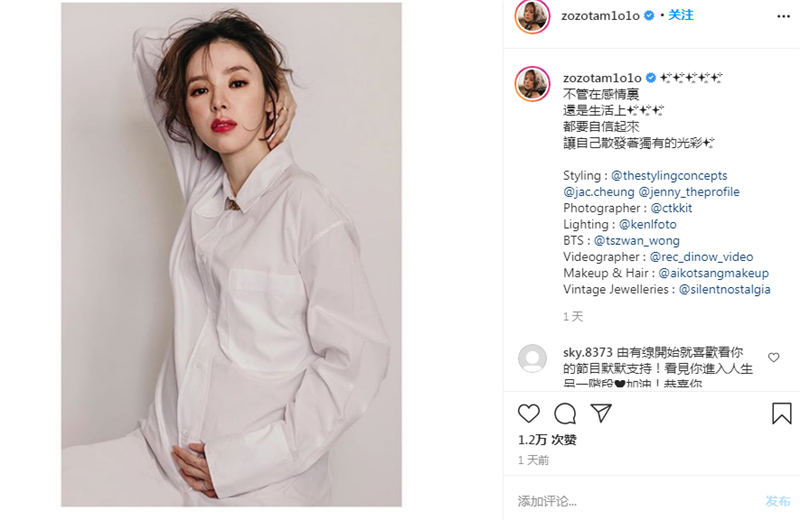
Task: Click the sky.8373 commenter avatar
Action: [532, 358]
